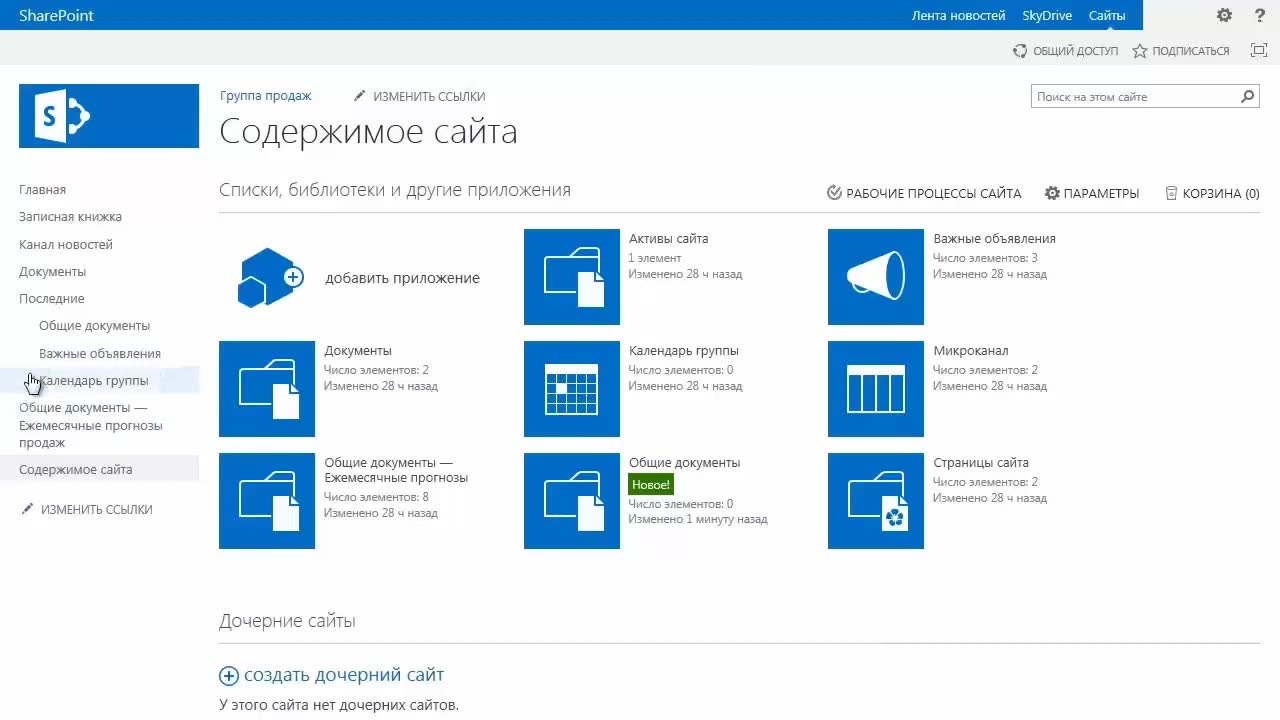Open Записная книжка in left navigation

coord(70,216)
